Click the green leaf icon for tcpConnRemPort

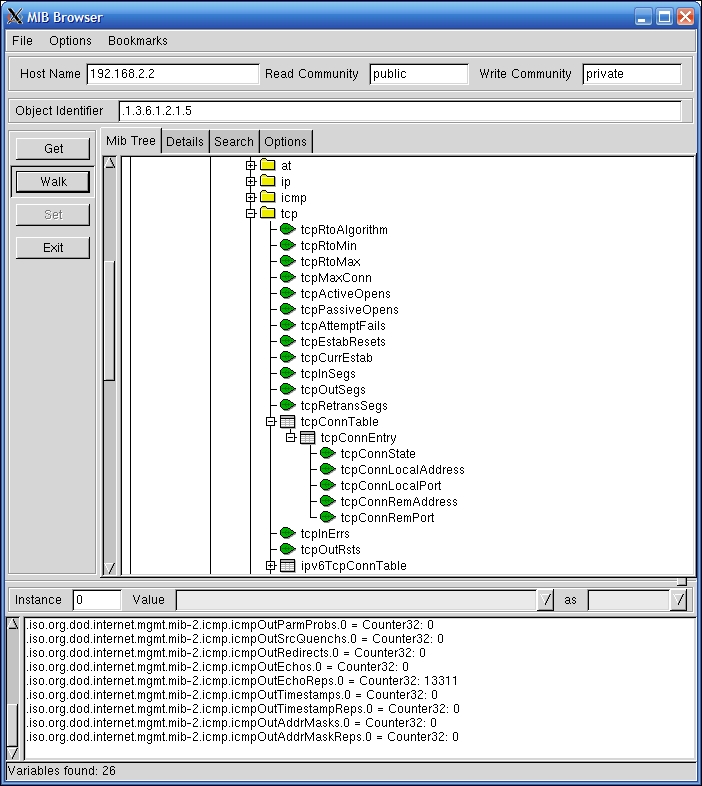[x=328, y=518]
